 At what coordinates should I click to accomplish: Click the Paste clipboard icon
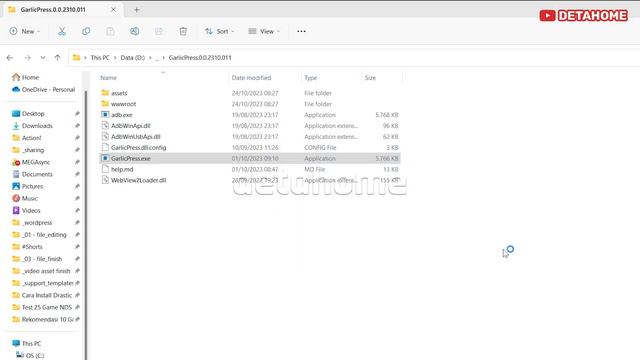110,31
